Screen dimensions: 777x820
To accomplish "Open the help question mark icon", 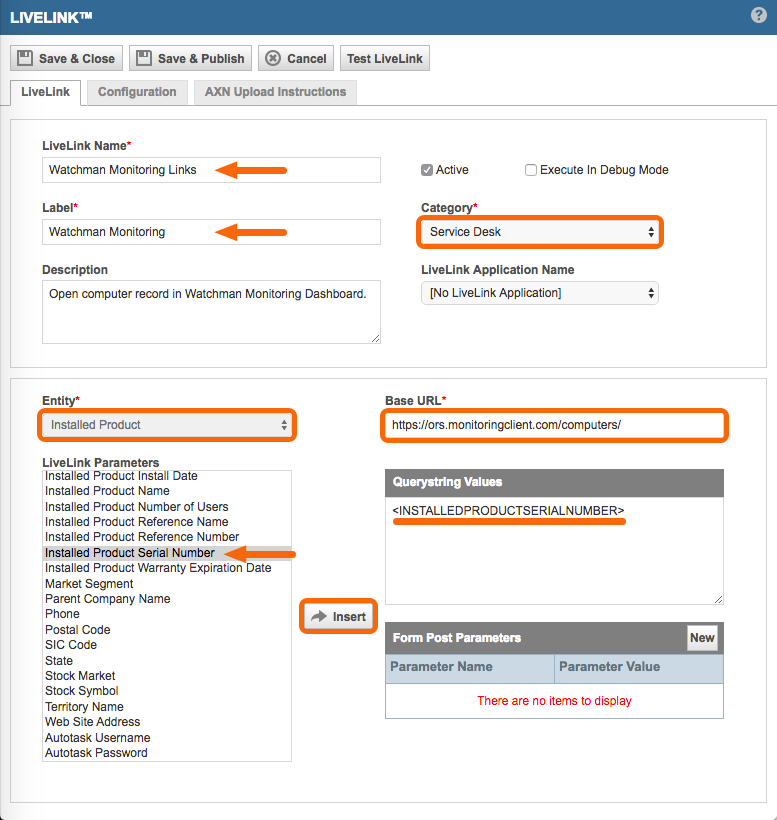I will click(x=759, y=15).
